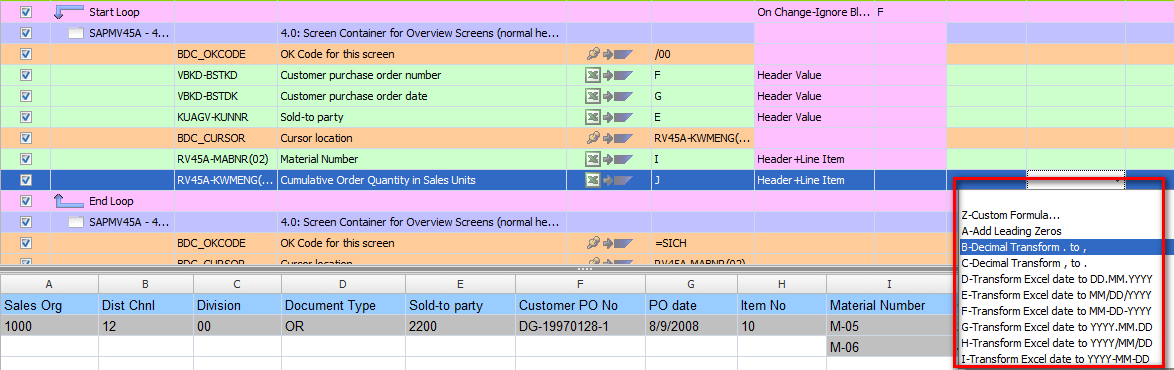Screen dimensions: 1174x370
Task: Click the Dist Chnl header cell
Action: 145,305
